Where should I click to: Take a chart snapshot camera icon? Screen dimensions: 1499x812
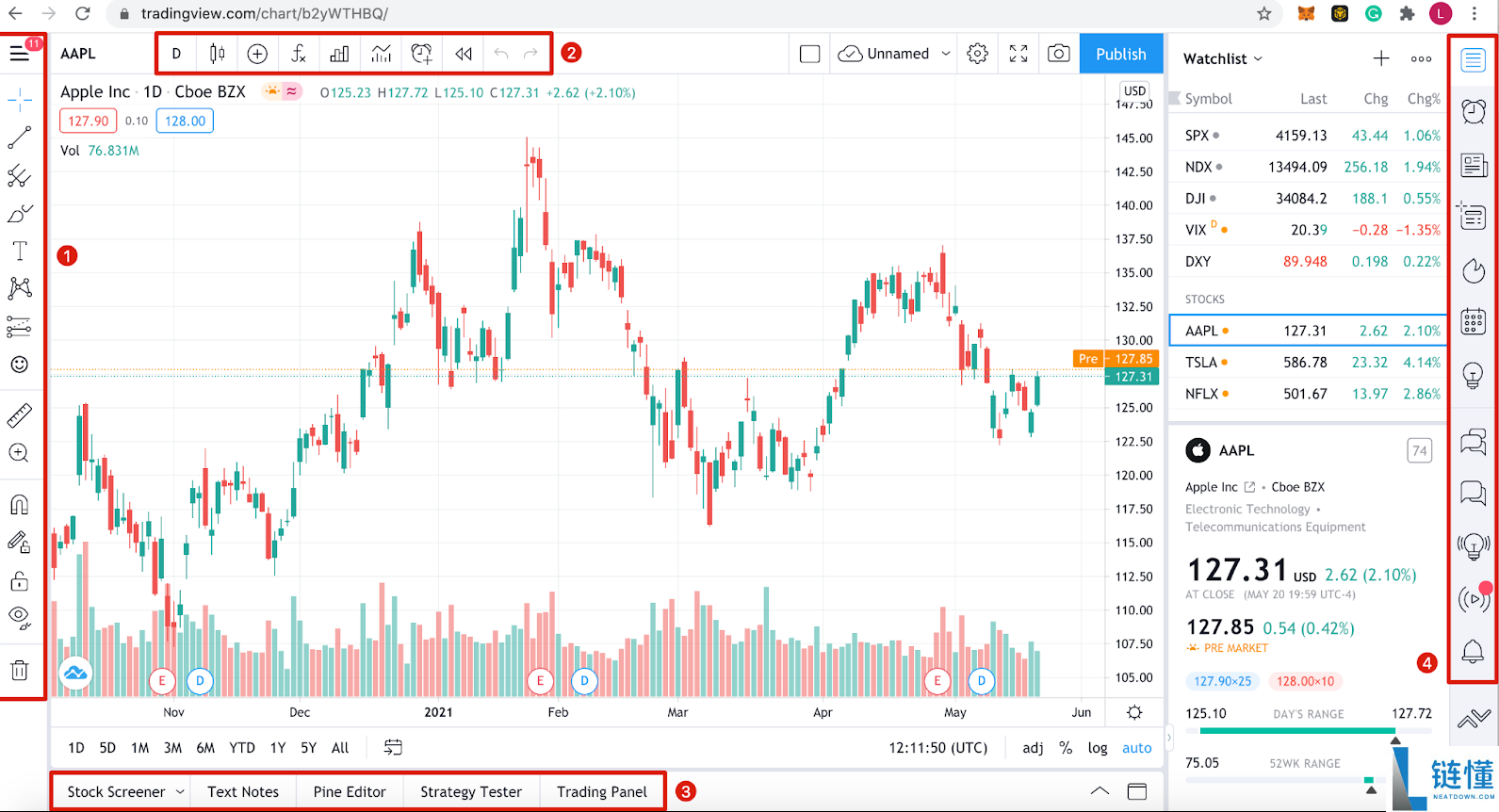pos(1059,54)
